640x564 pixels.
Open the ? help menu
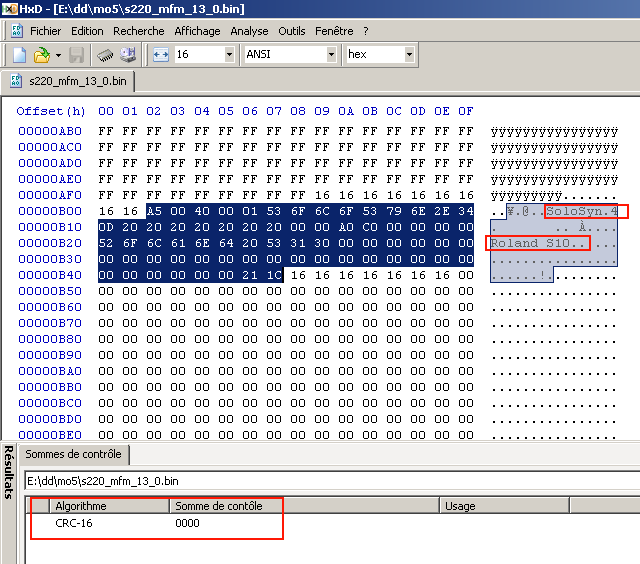366,31
